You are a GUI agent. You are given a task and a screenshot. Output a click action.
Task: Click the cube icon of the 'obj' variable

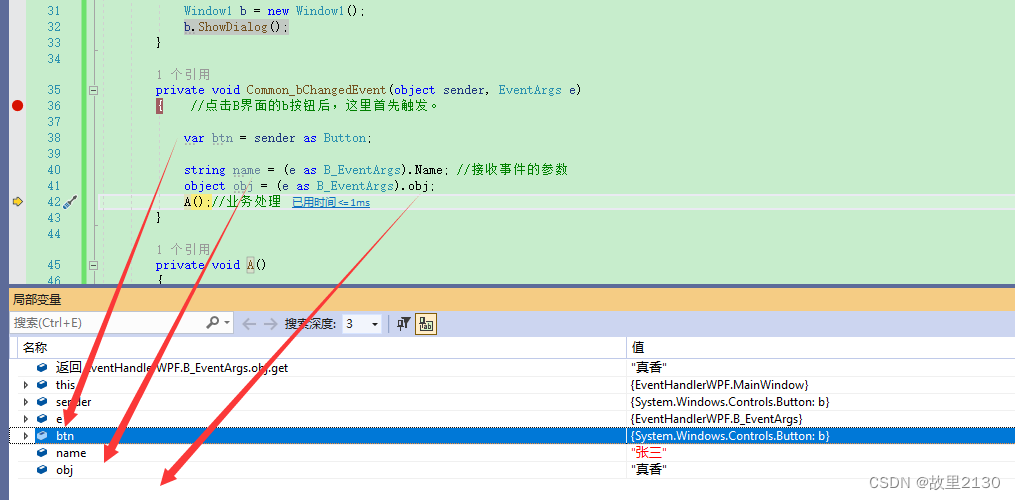click(x=42, y=470)
